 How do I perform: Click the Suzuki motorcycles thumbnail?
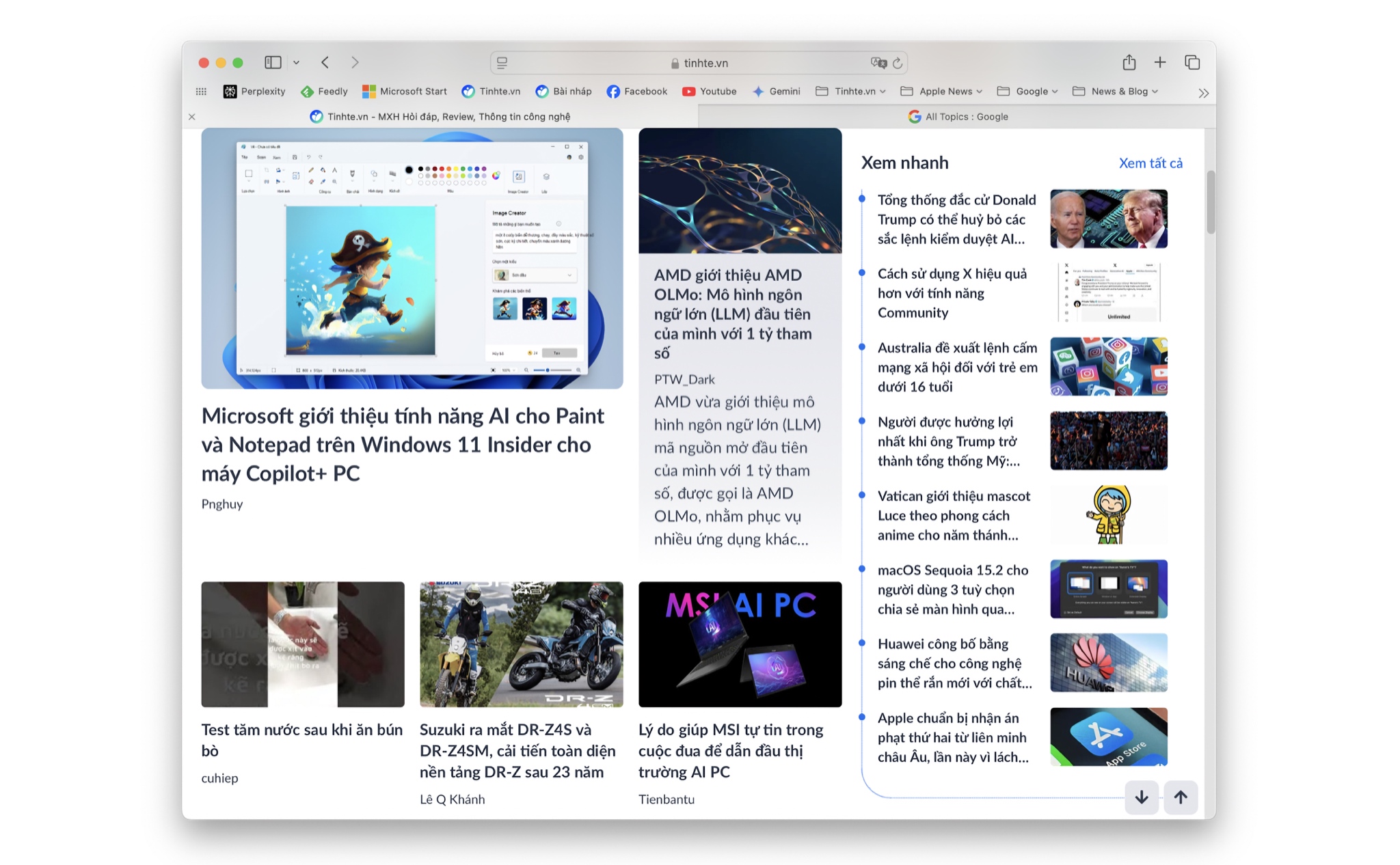coord(522,644)
